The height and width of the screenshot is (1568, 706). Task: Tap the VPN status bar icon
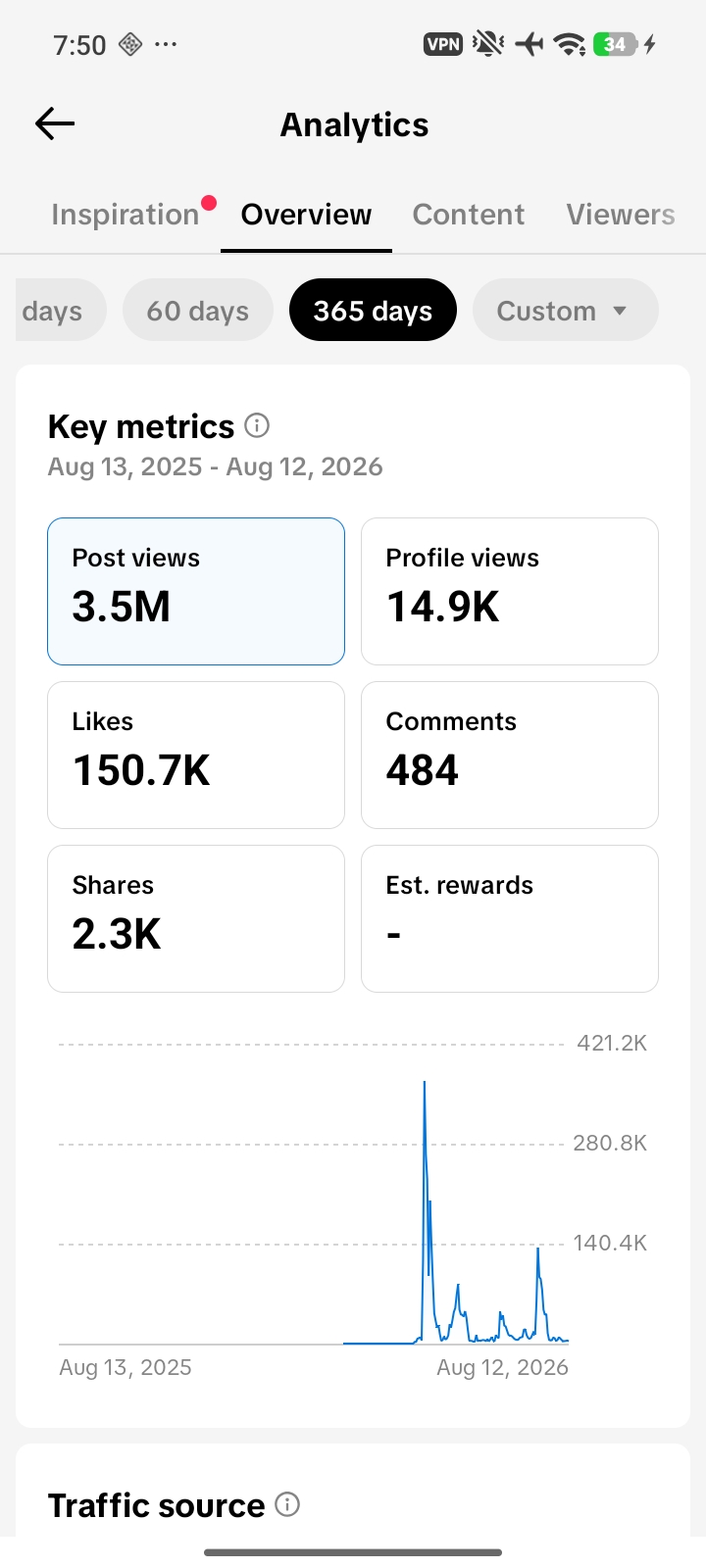[443, 44]
